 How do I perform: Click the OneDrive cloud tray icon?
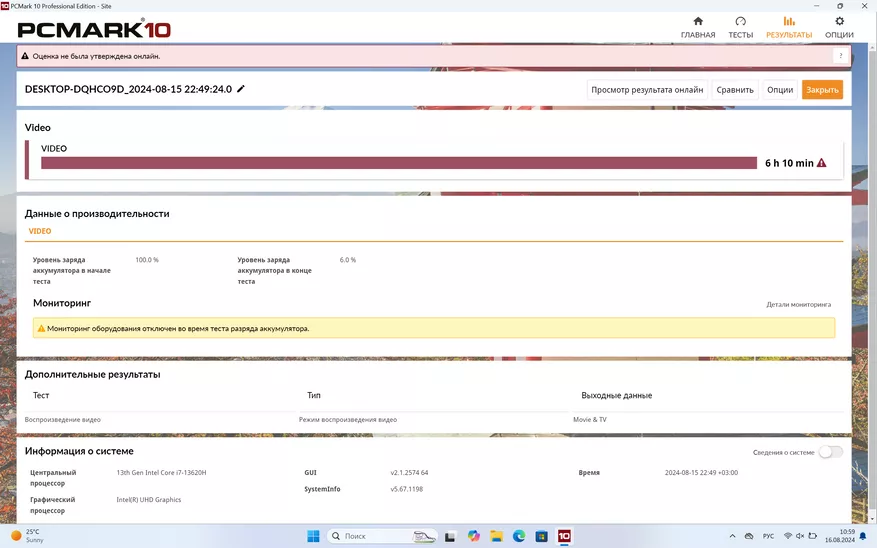(x=749, y=536)
